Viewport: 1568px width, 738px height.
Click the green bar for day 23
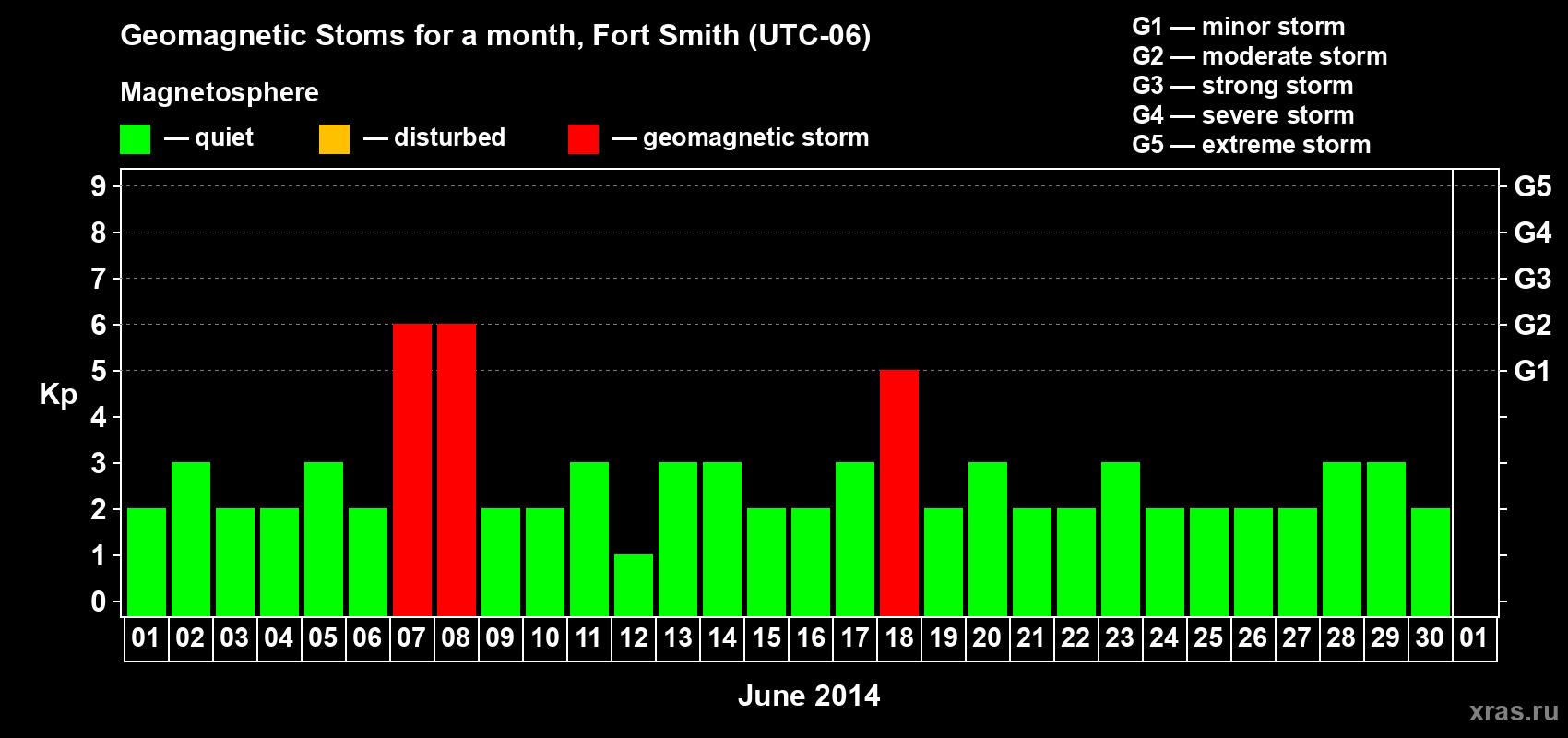pyautogui.click(x=1121, y=539)
